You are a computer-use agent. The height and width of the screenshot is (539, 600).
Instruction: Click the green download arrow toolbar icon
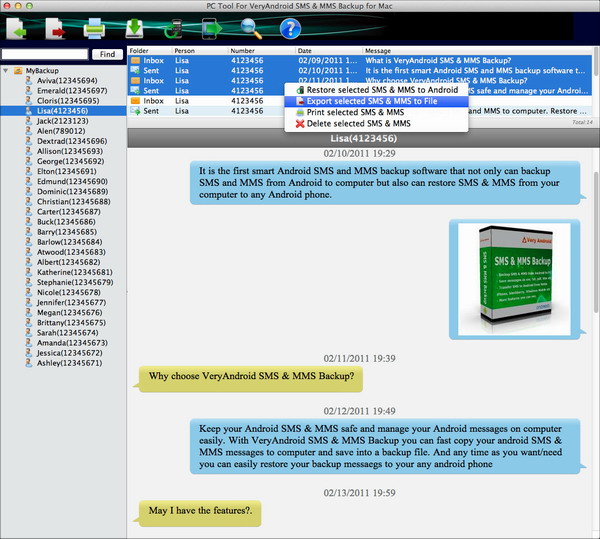pyautogui.click(x=134, y=28)
